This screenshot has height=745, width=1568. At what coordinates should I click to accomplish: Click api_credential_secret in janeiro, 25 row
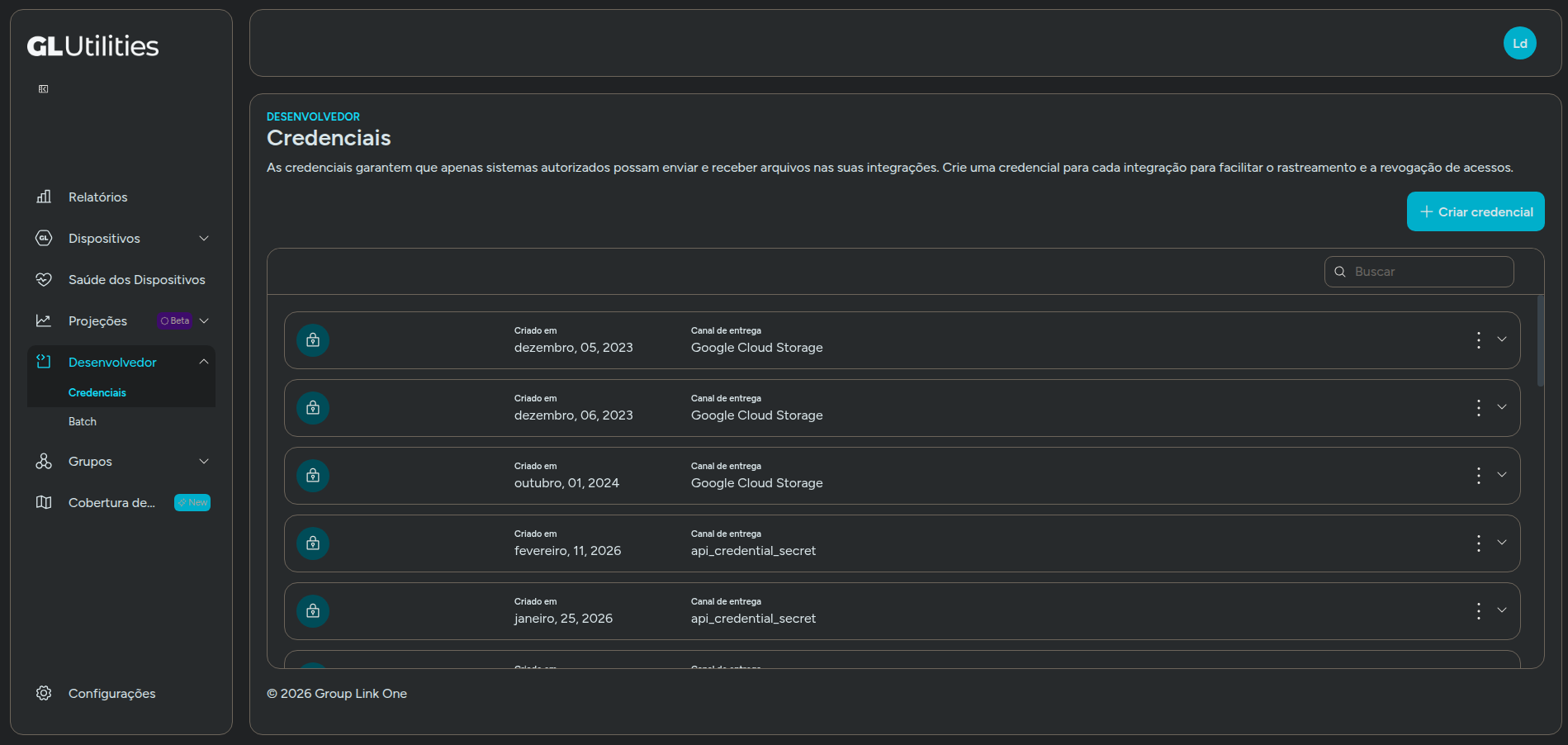[753, 619]
